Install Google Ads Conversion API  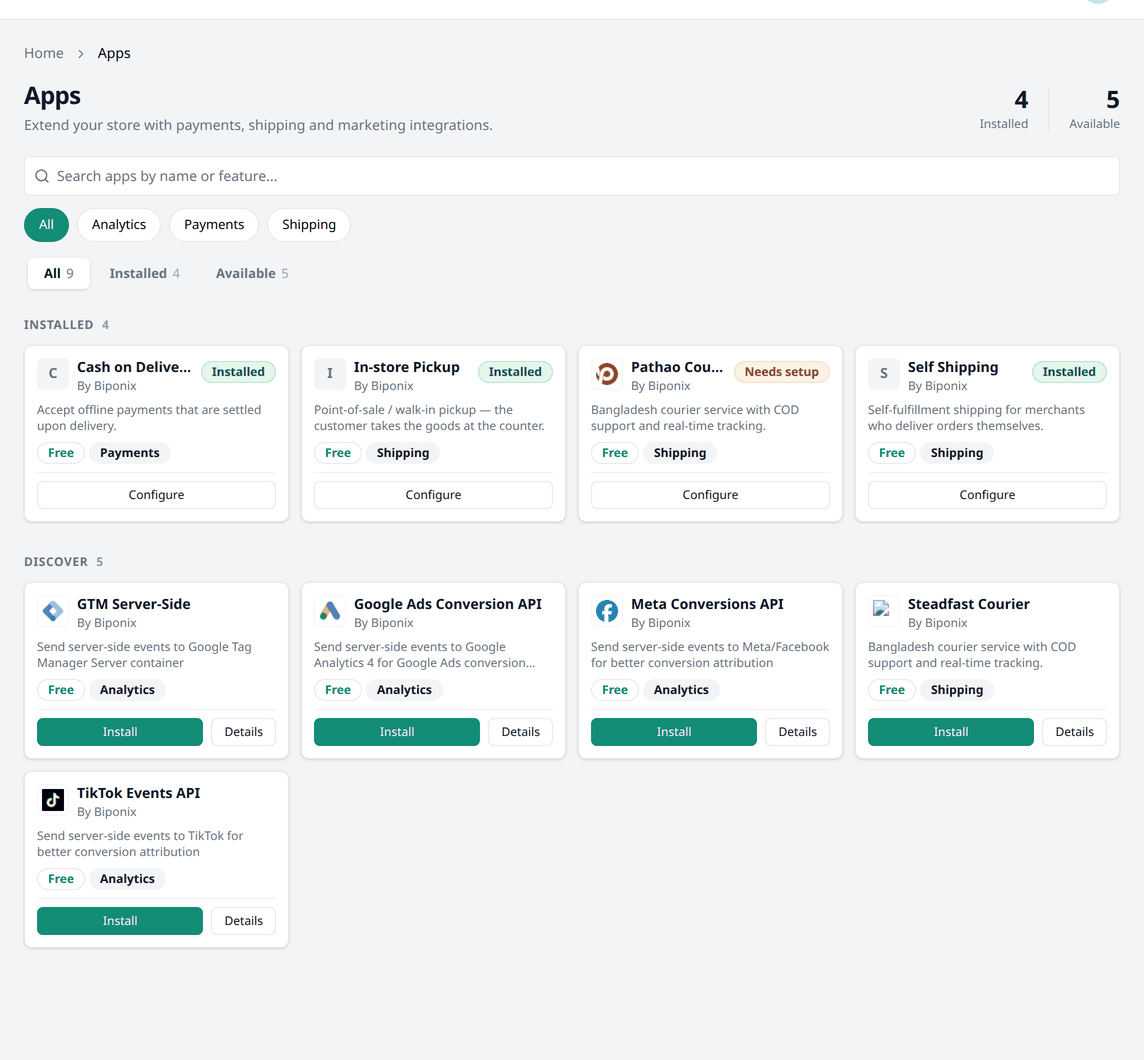coord(397,732)
